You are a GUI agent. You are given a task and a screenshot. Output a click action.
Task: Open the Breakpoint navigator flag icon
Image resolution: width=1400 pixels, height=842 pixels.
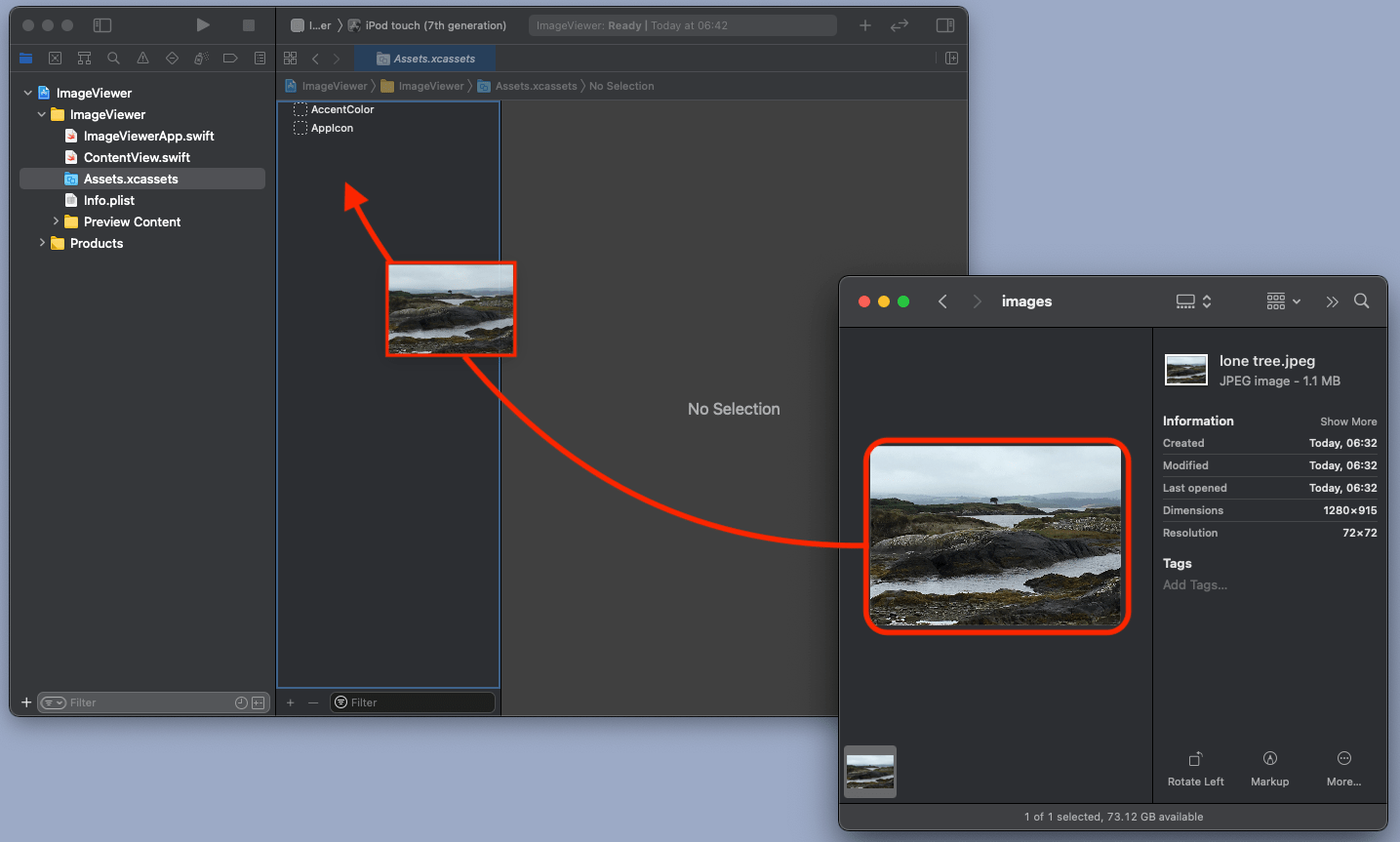click(x=230, y=58)
